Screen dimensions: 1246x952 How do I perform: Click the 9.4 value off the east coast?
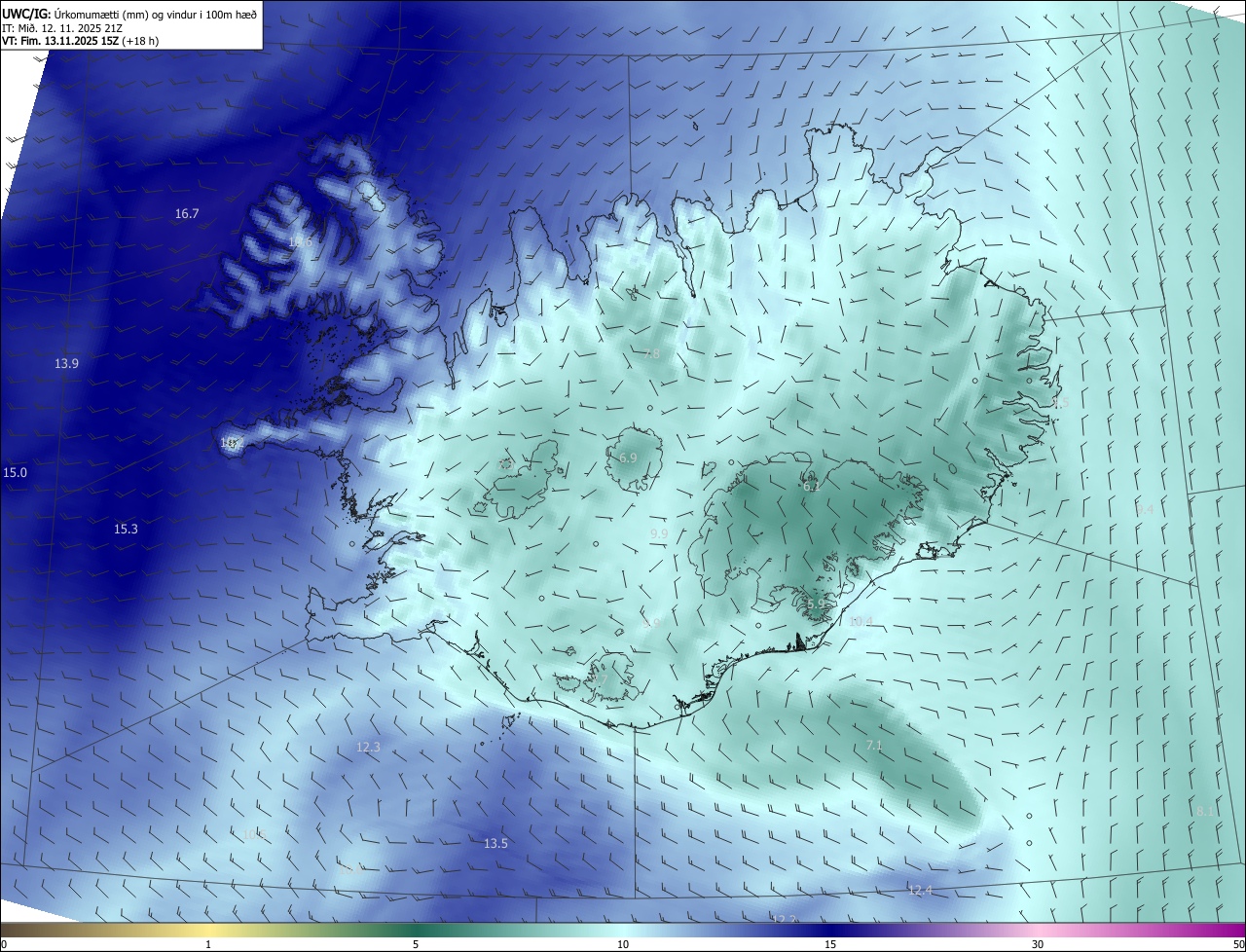(1145, 509)
